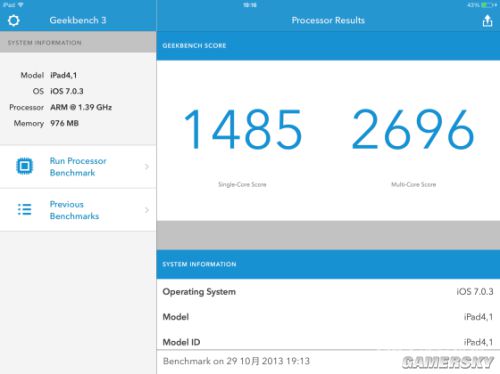The height and width of the screenshot is (374, 500).
Task: Click the processor chip icon
Action: pos(24,166)
